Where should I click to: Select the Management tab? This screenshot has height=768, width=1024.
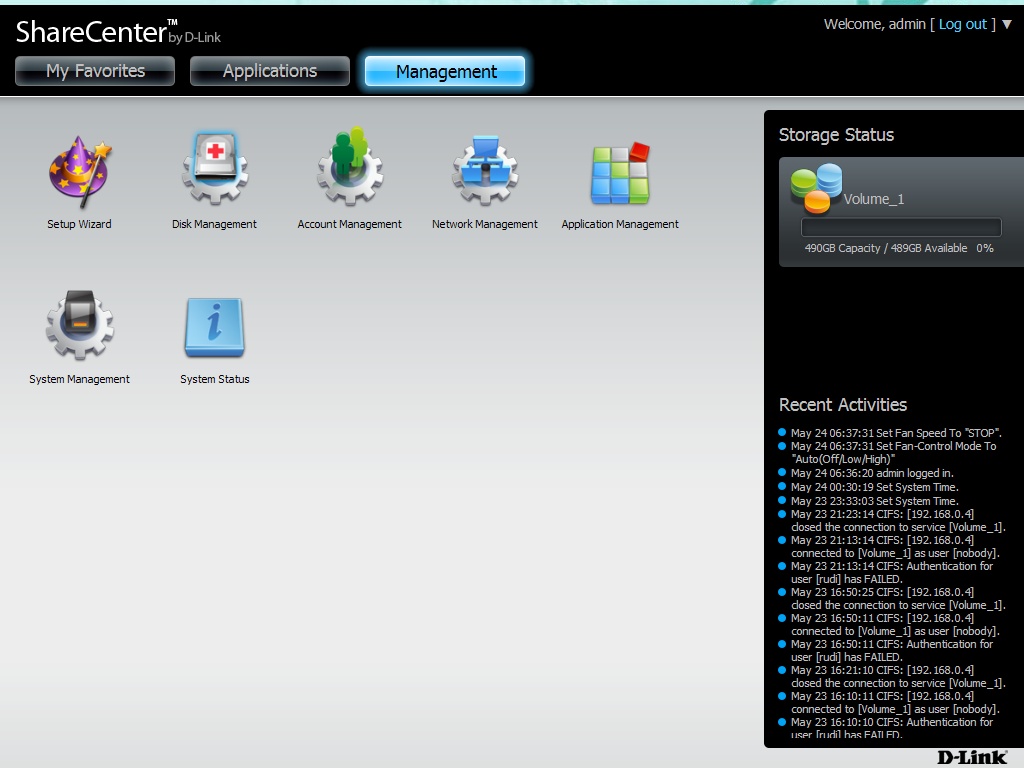coord(445,71)
